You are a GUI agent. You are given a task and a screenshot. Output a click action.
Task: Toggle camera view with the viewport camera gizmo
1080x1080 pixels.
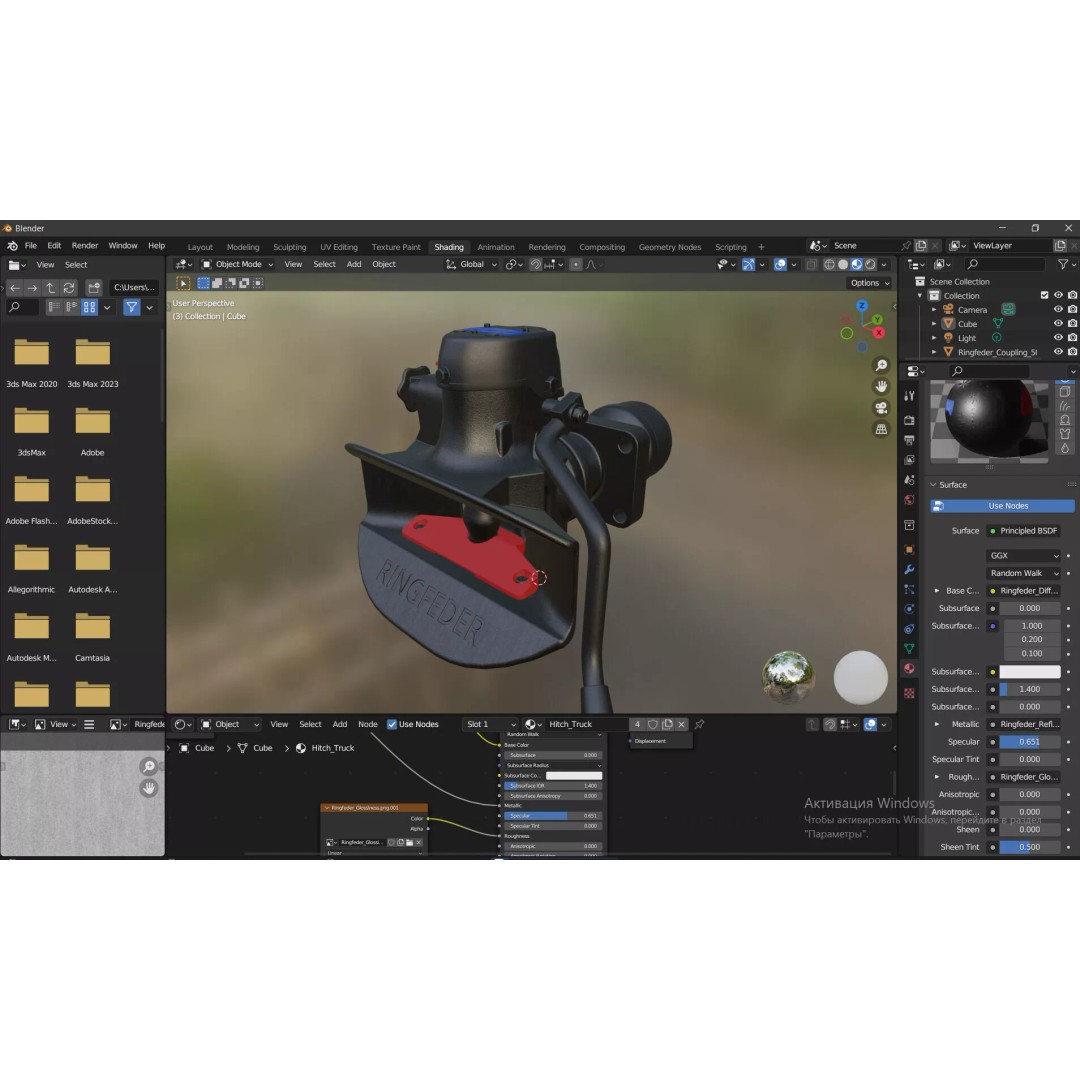881,408
